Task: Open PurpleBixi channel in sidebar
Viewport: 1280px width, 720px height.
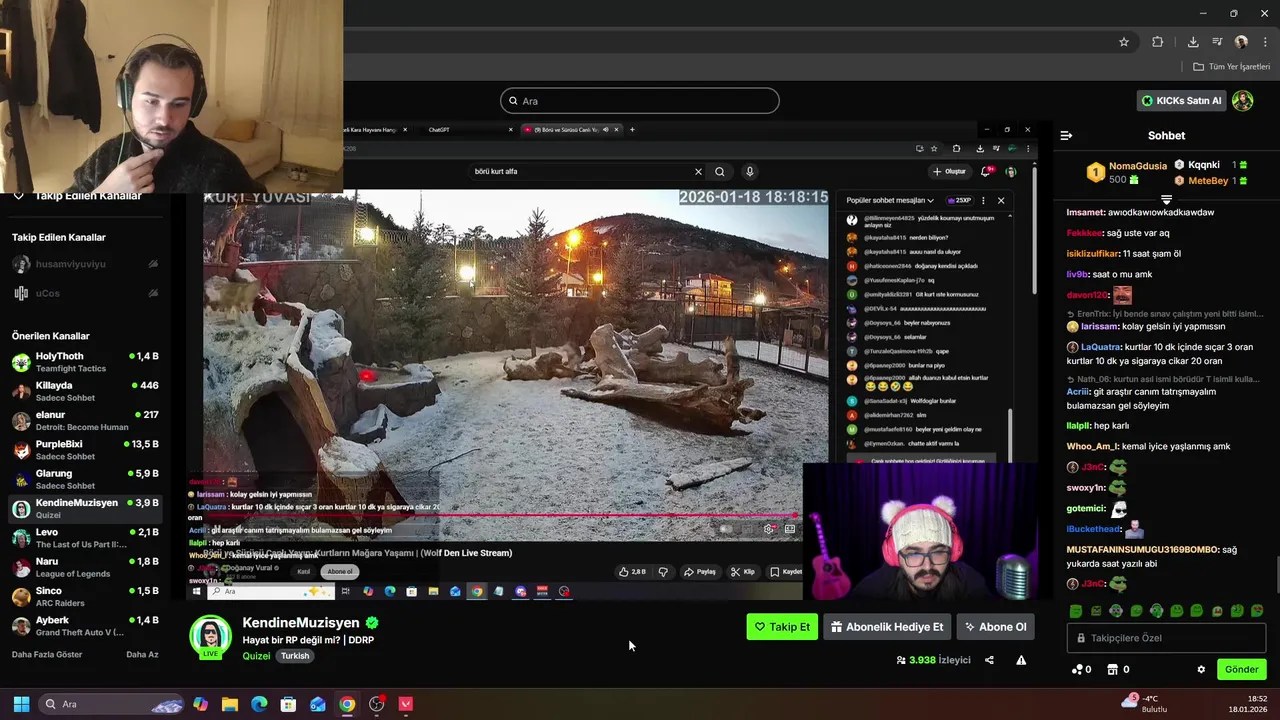Action: [x=85, y=450]
